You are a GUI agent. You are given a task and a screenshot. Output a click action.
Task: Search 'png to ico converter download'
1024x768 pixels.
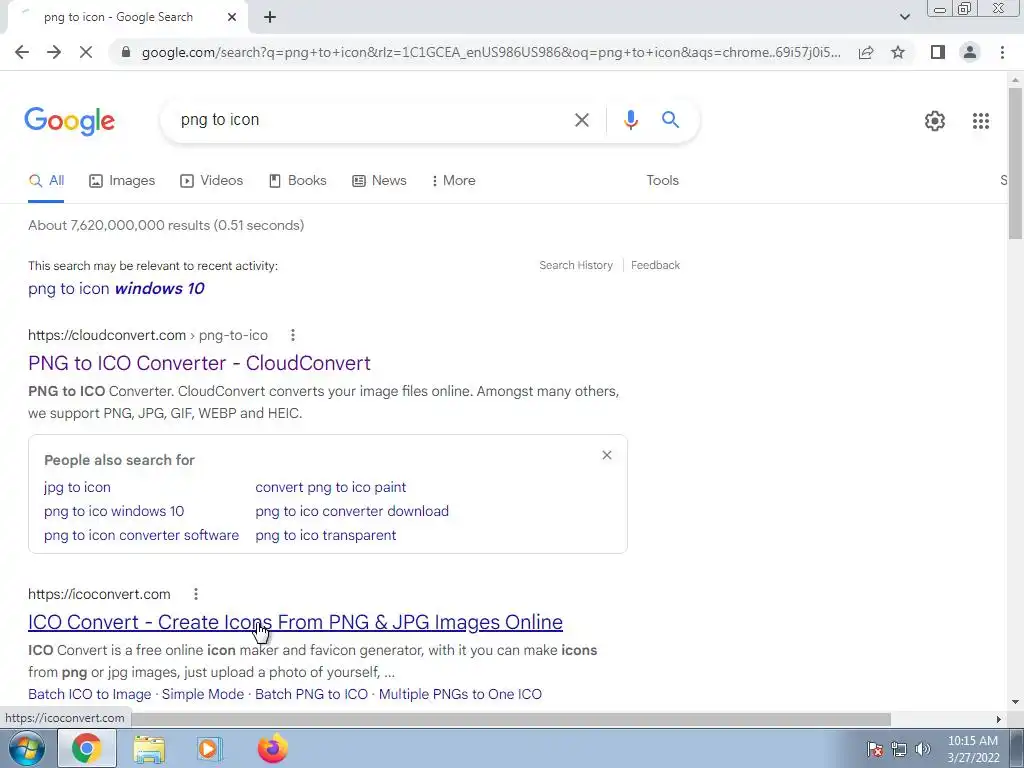352,511
